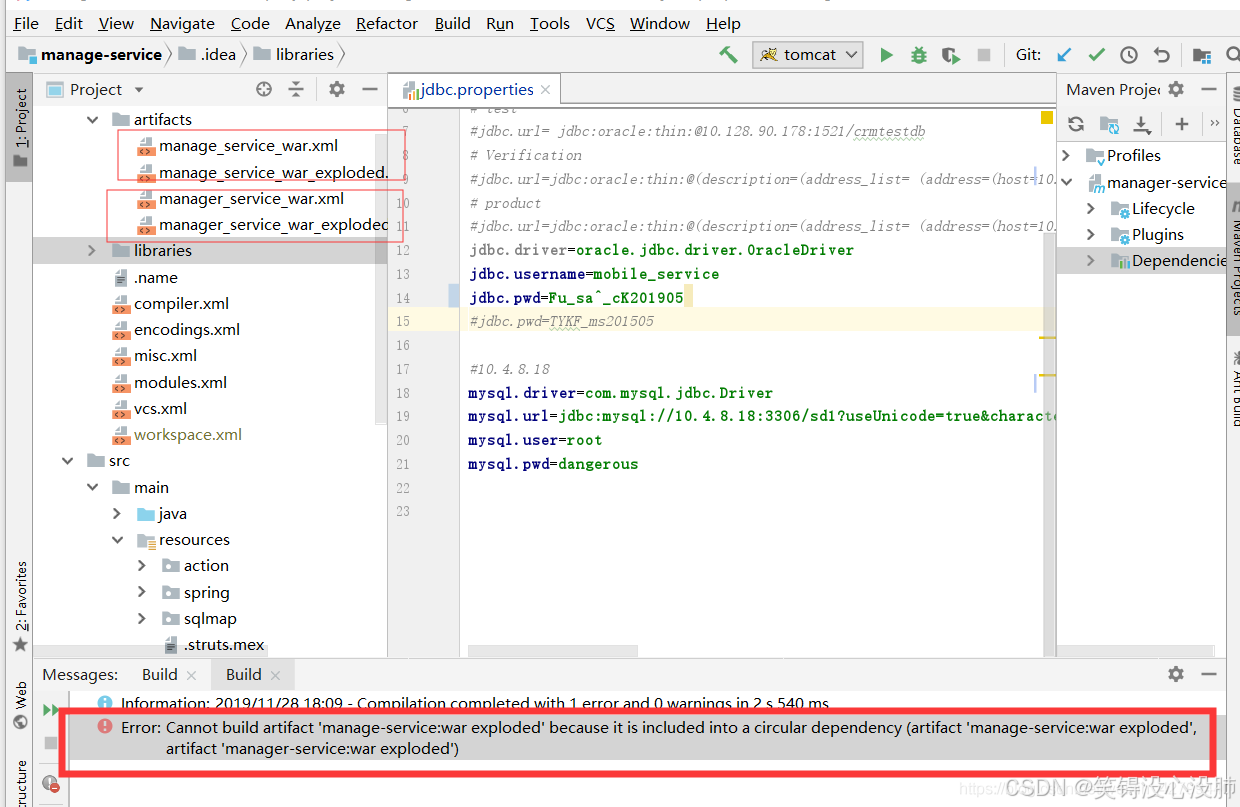Image resolution: width=1240 pixels, height=807 pixels.
Task: Click Maven download sources icon
Action: pos(1142,124)
